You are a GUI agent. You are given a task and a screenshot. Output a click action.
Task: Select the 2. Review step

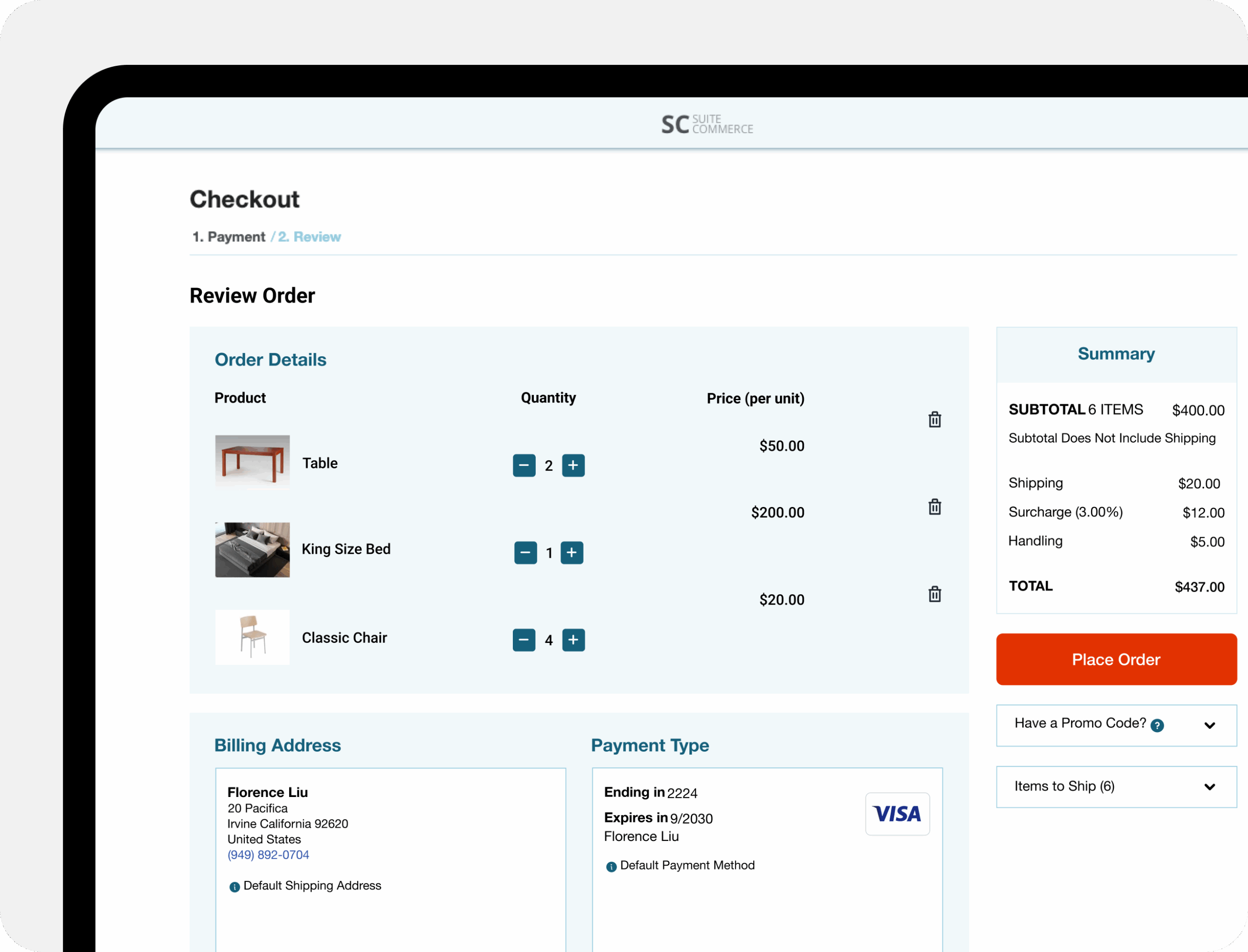coord(310,237)
